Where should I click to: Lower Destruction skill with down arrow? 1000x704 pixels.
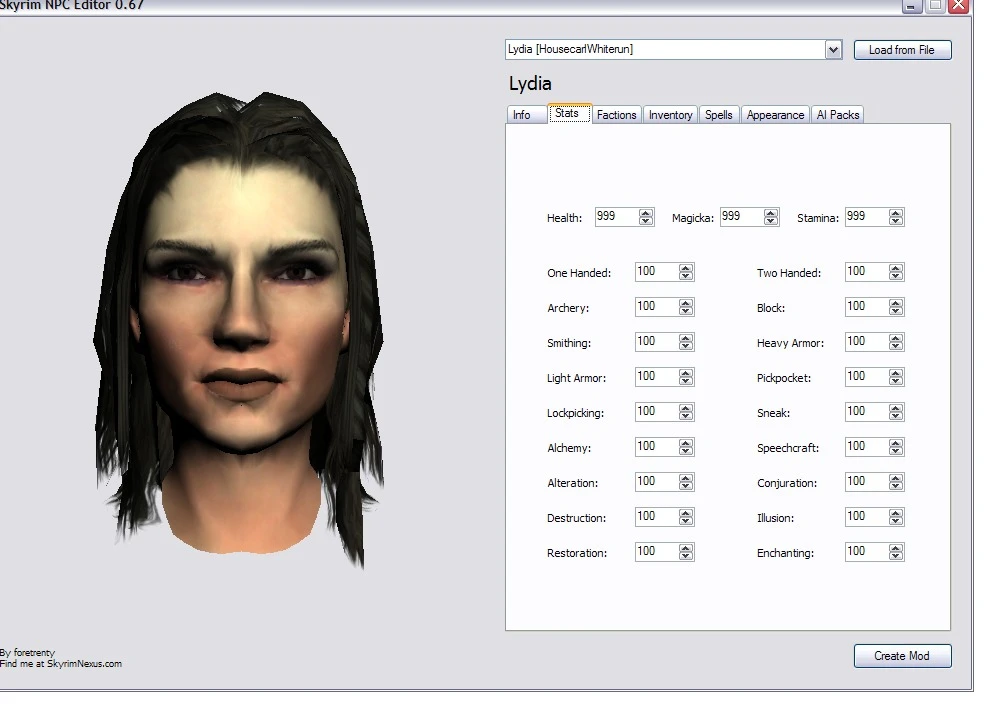coord(686,522)
